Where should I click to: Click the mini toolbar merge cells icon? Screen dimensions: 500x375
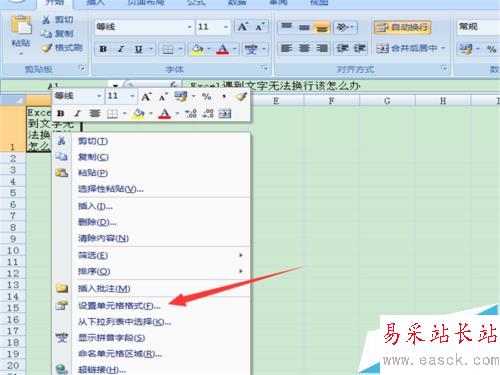point(225,114)
